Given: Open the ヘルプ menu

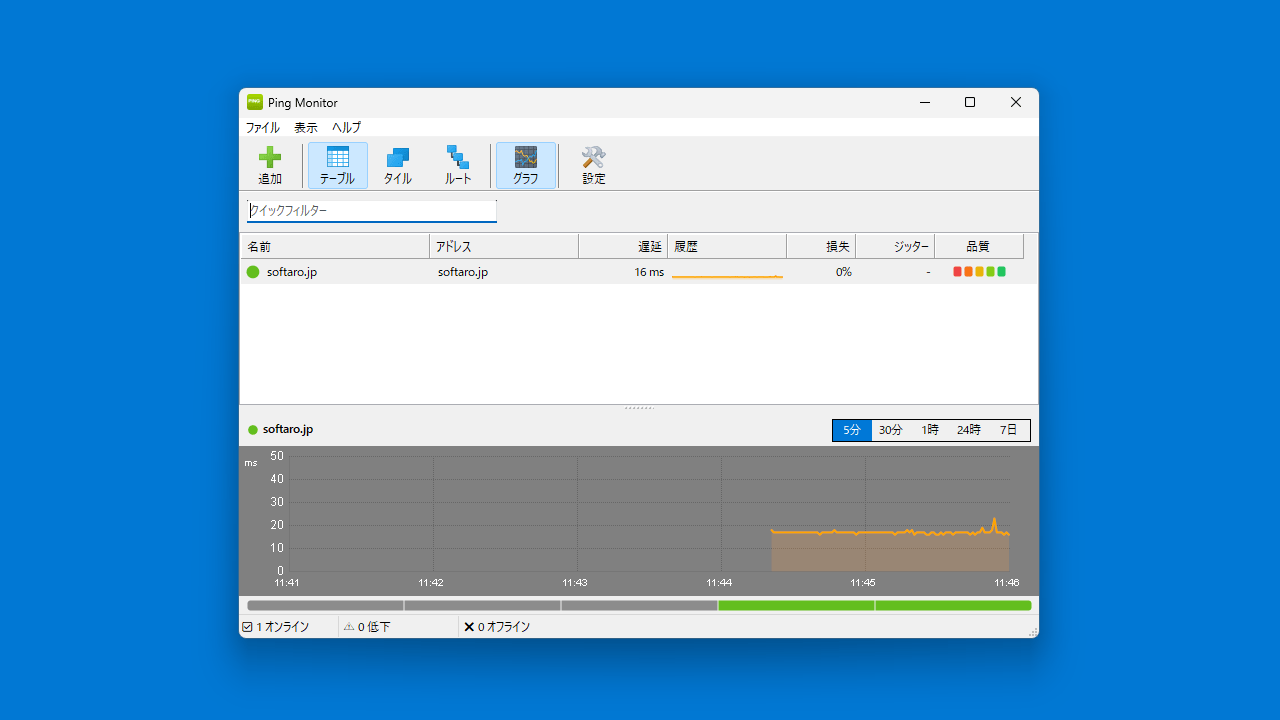Looking at the screenshot, I should (x=345, y=127).
